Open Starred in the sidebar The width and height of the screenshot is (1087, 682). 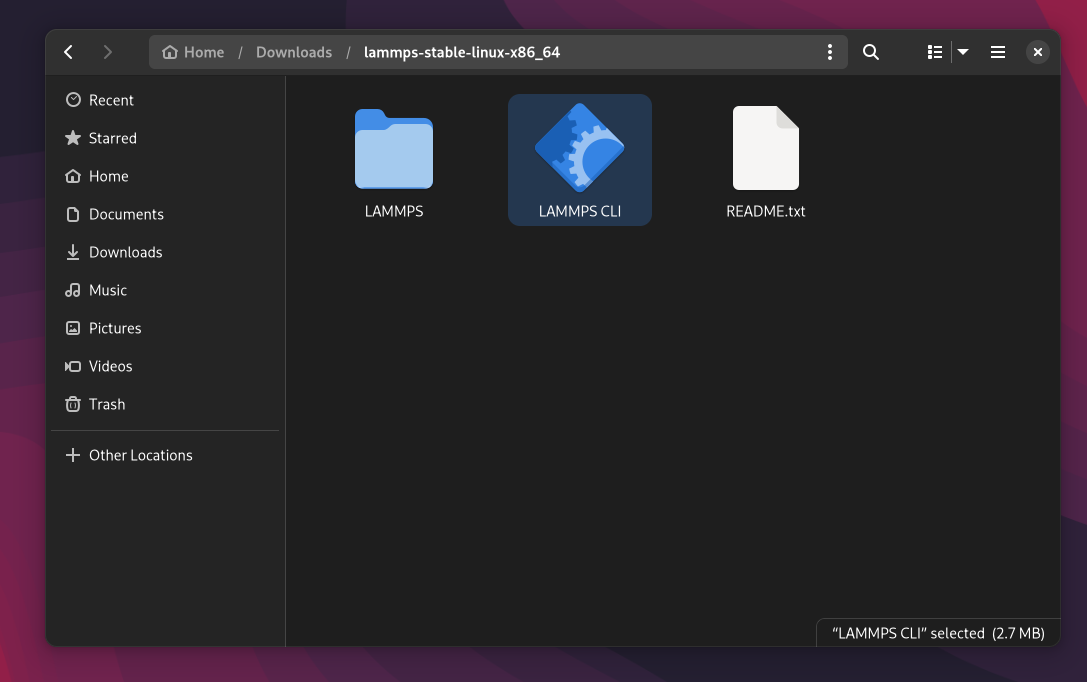166,138
